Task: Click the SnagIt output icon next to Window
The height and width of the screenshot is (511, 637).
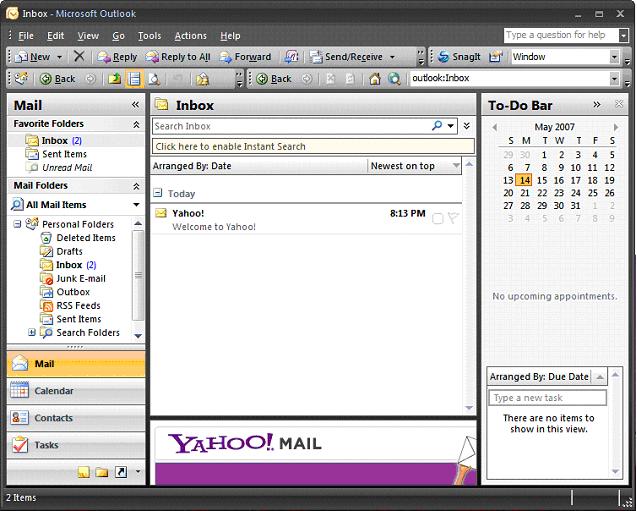Action: point(495,57)
